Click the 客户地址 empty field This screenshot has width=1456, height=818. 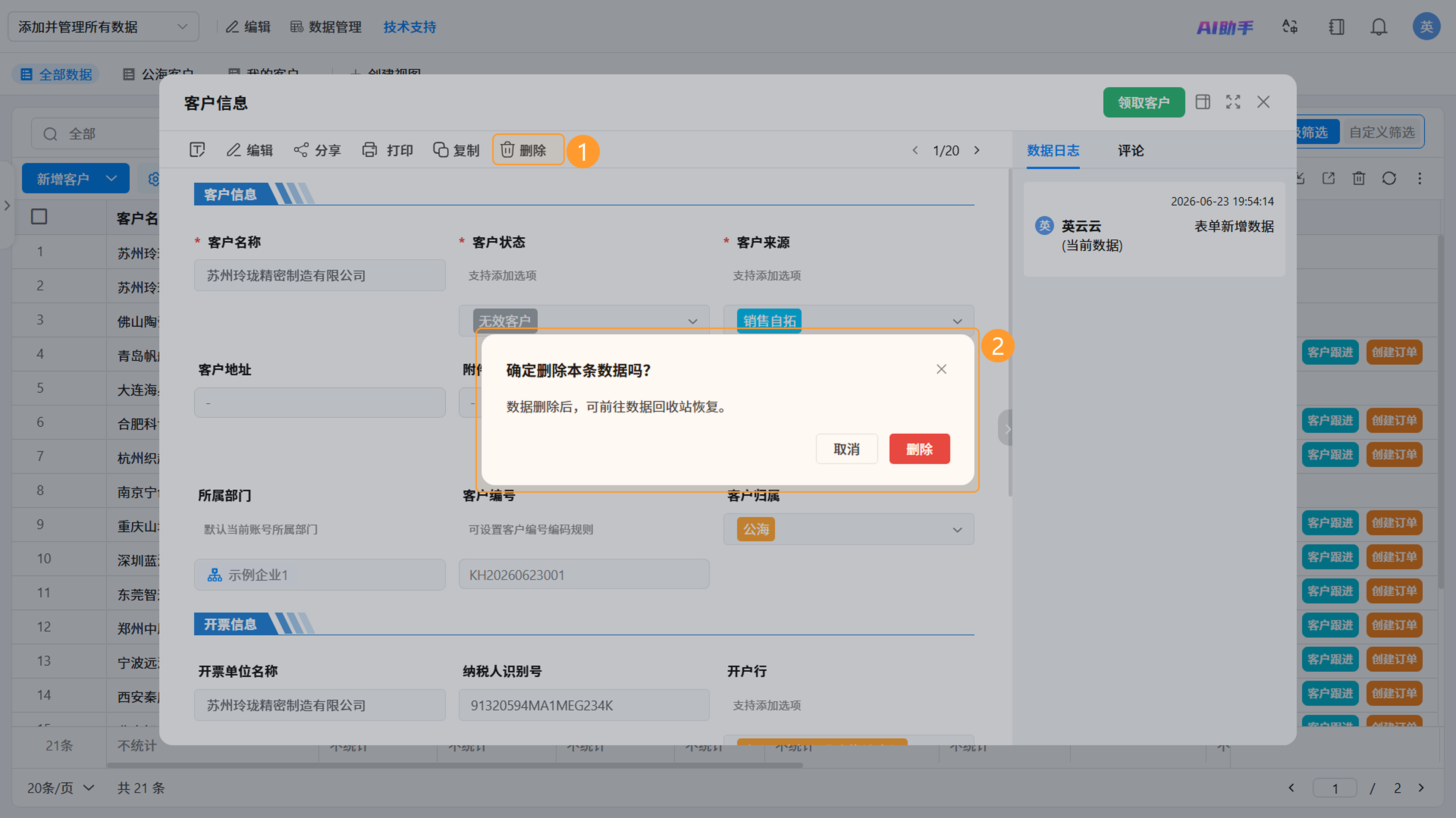(x=320, y=403)
